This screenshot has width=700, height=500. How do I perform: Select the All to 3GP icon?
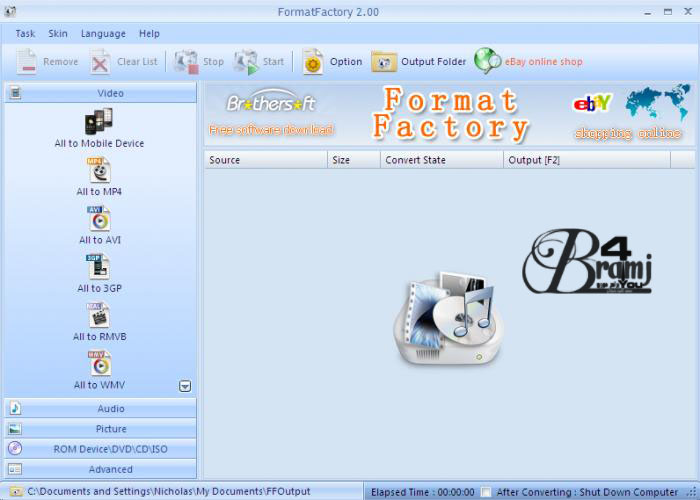pyautogui.click(x=98, y=267)
